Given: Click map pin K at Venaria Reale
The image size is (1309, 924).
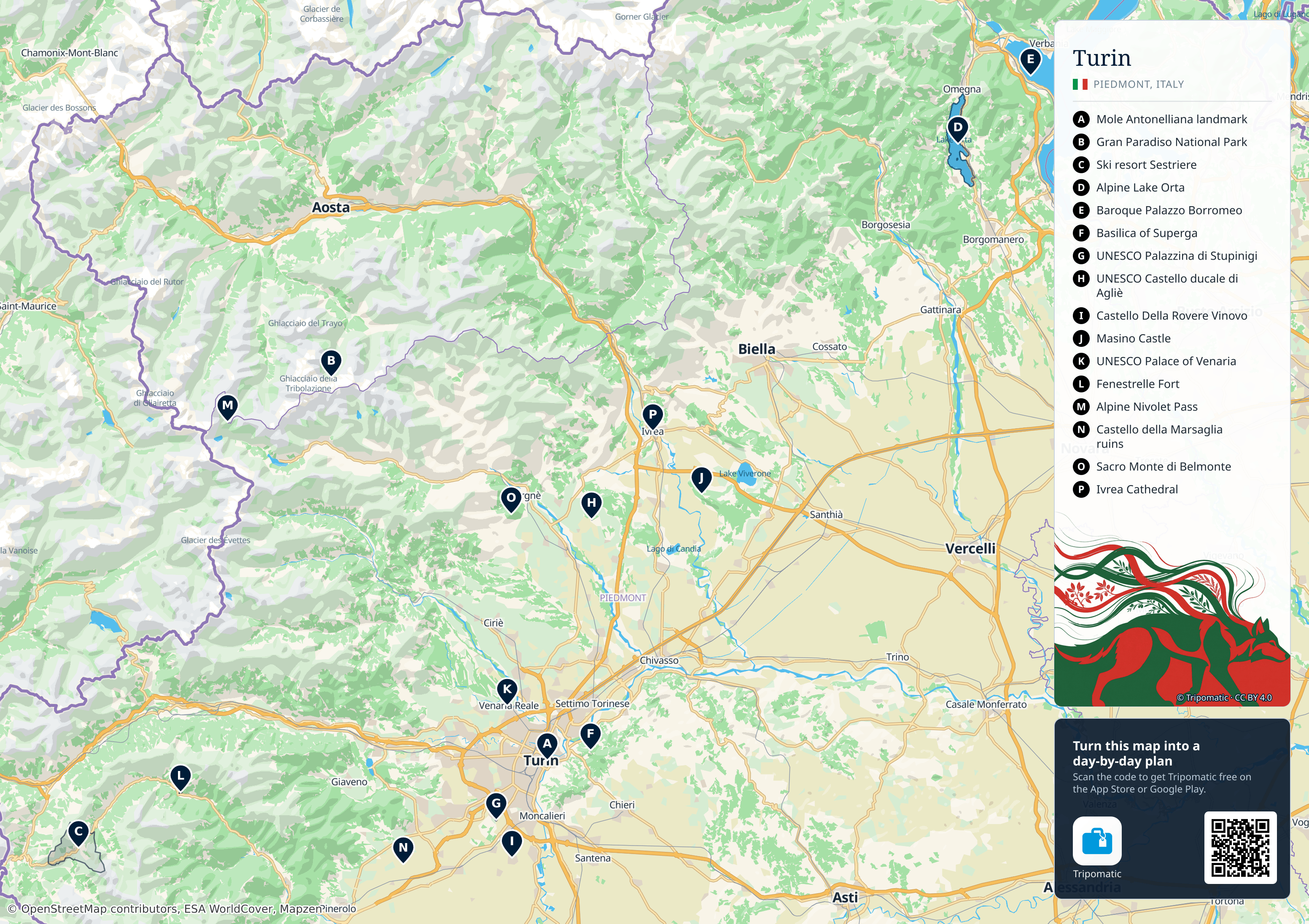Looking at the screenshot, I should [x=507, y=691].
